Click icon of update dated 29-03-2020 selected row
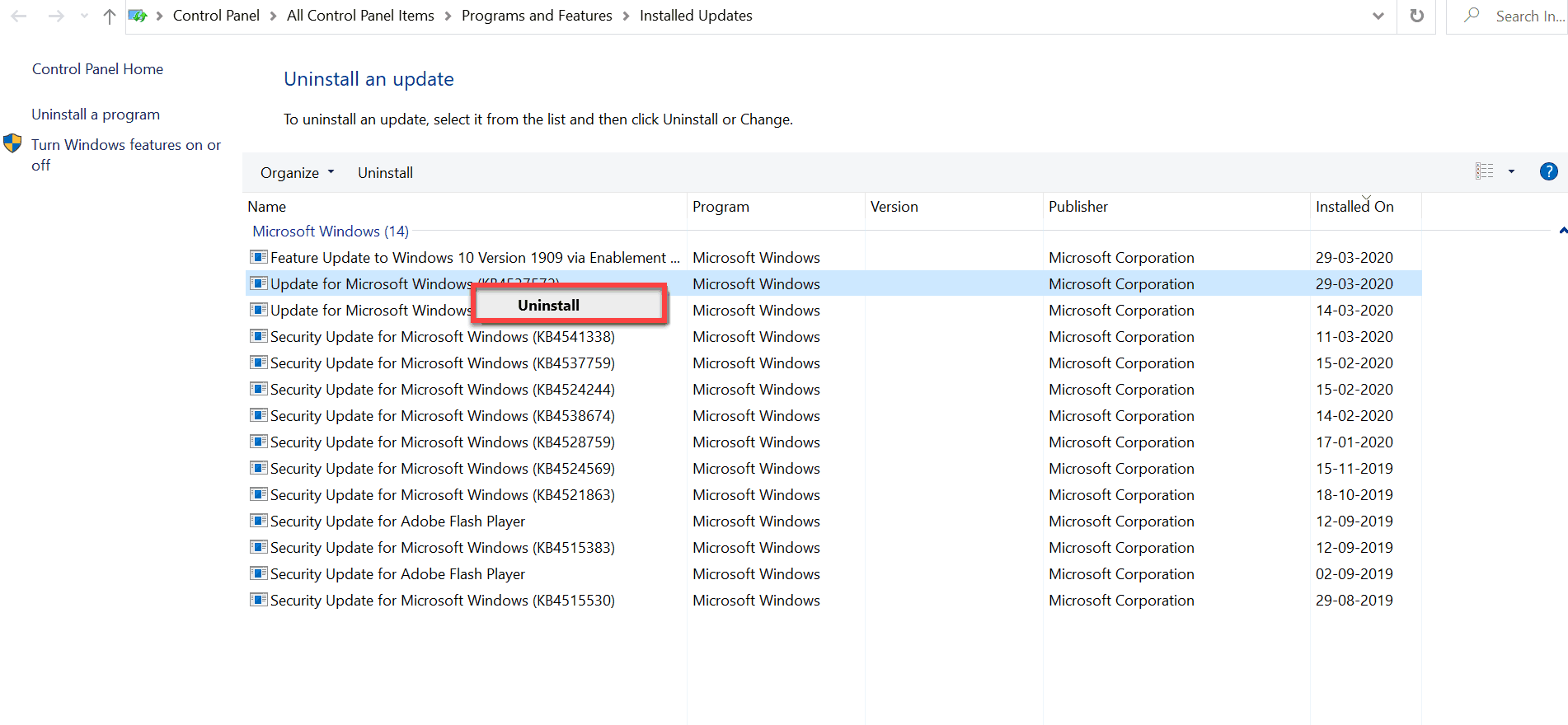Viewport: 1568px width, 725px height. (259, 283)
